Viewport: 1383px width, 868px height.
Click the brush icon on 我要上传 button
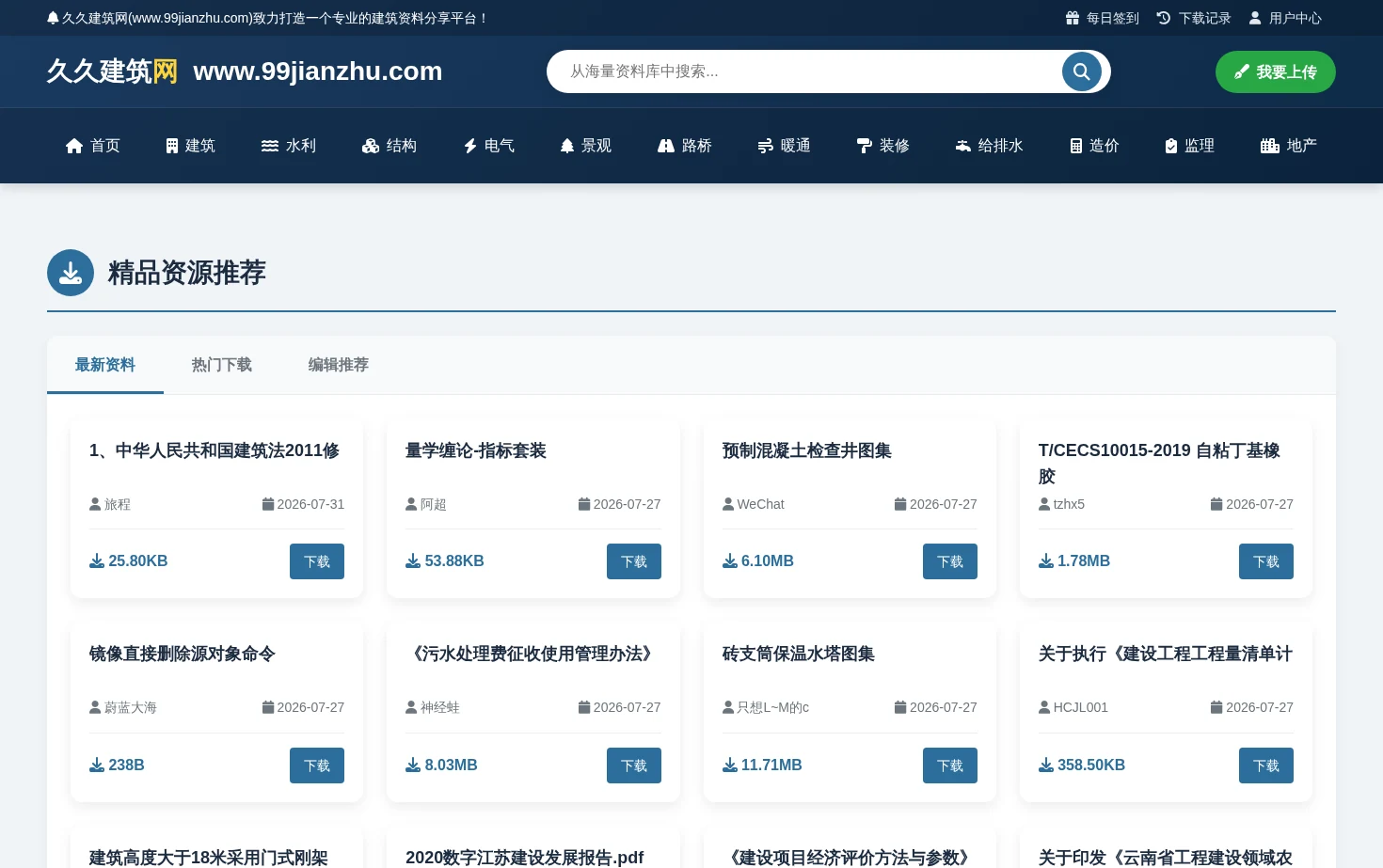click(x=1242, y=72)
